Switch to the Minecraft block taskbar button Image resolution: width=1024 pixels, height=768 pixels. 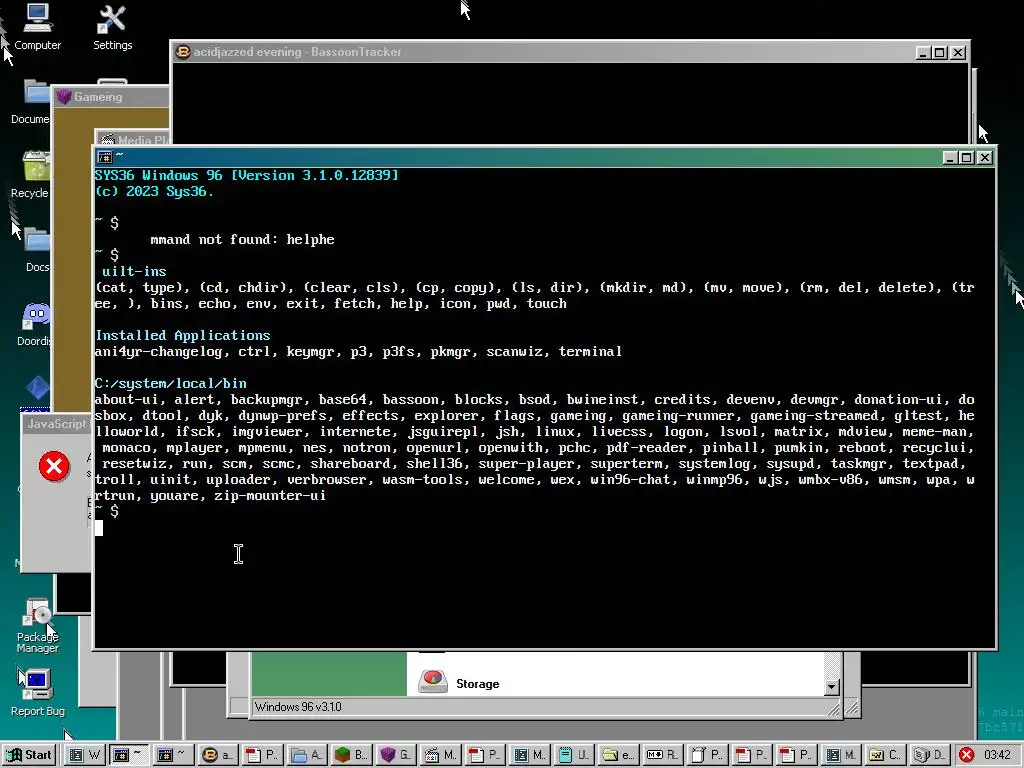coord(351,755)
